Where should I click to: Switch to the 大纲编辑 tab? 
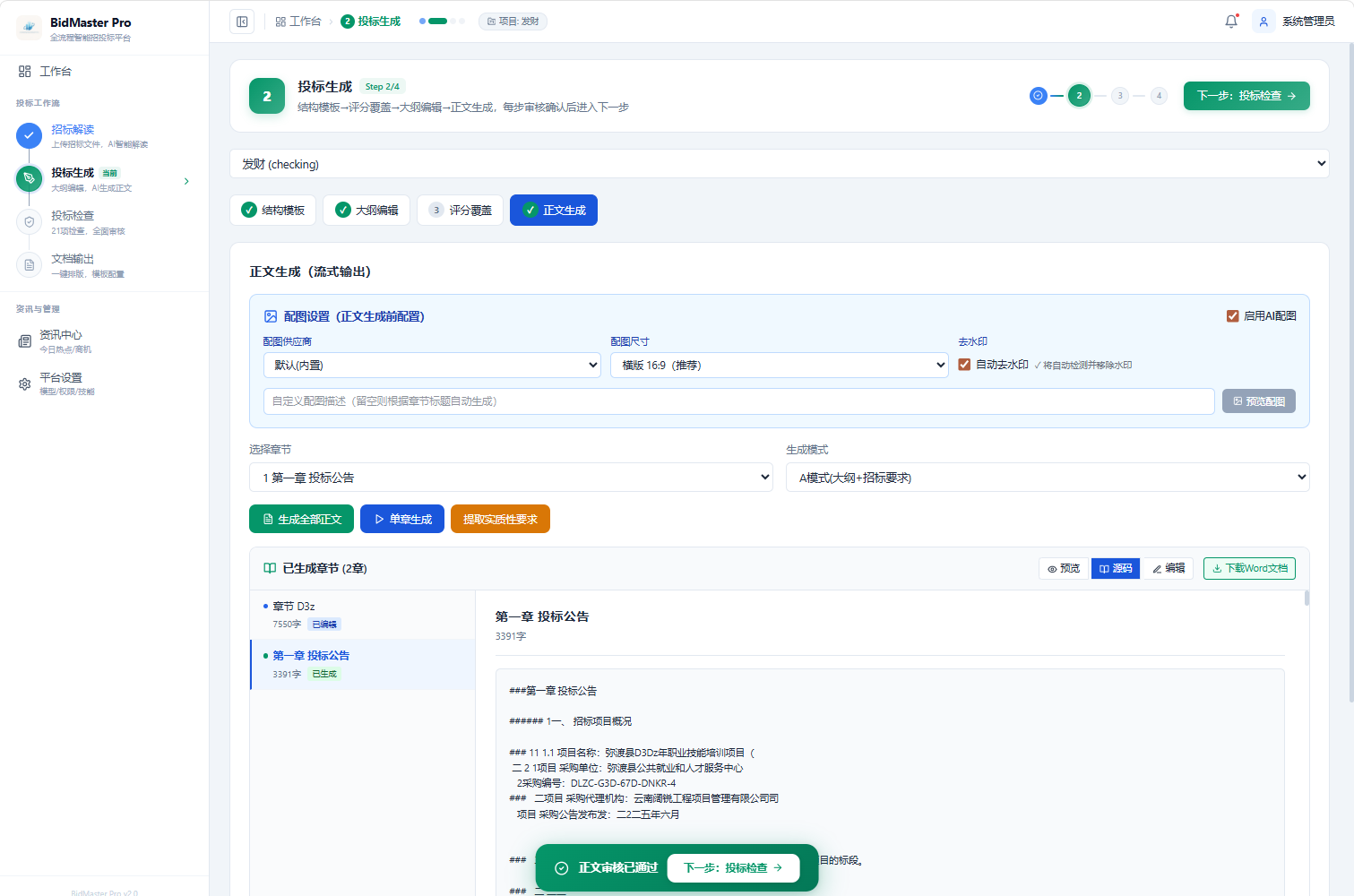(x=367, y=211)
